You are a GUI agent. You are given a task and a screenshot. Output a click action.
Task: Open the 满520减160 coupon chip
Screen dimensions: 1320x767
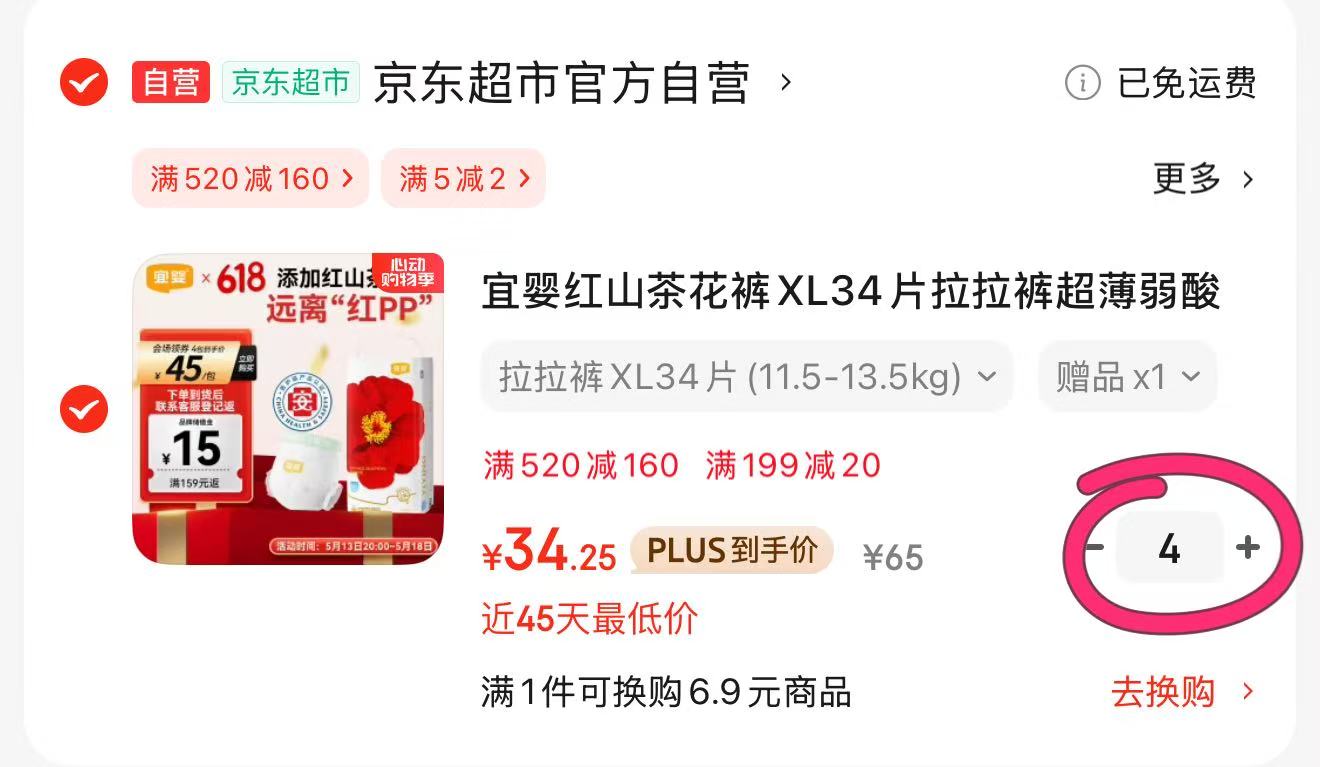tap(250, 178)
